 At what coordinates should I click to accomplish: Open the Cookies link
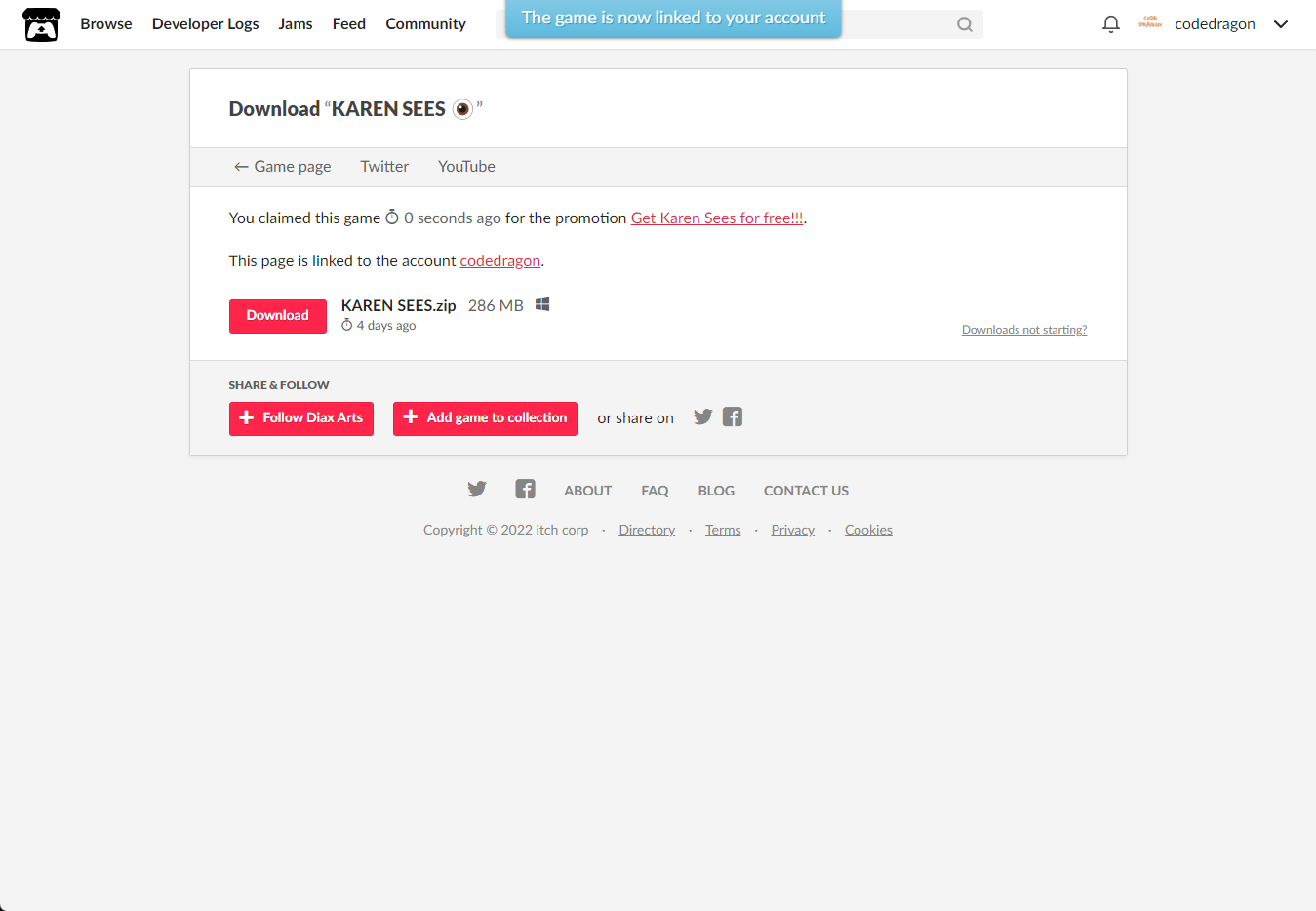pyautogui.click(x=868, y=530)
